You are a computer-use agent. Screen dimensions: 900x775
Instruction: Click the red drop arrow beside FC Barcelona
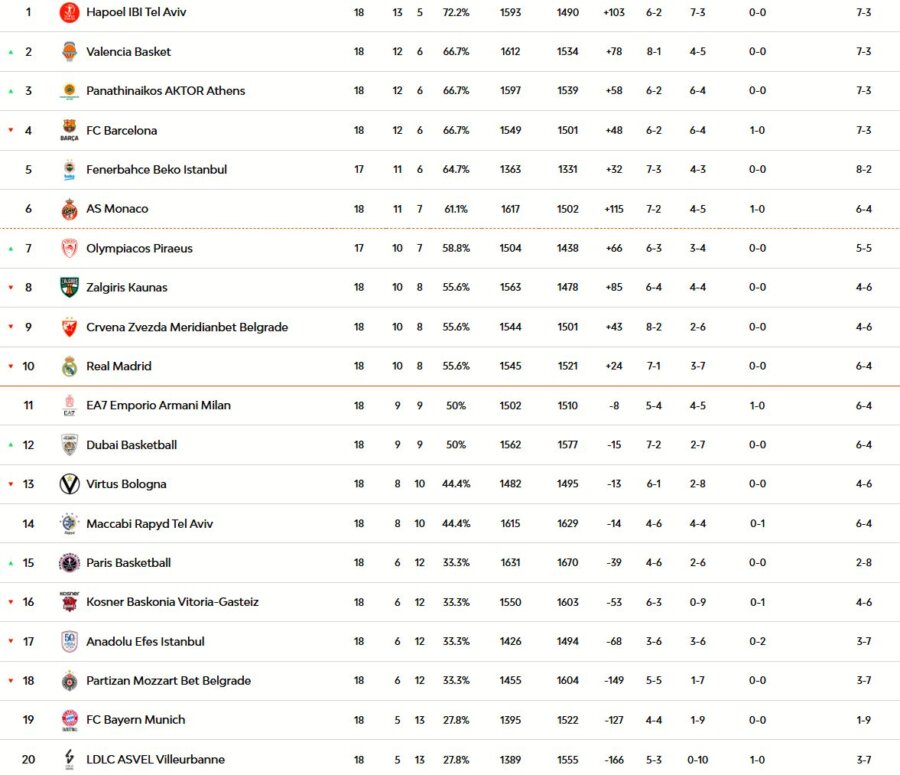(x=8, y=130)
